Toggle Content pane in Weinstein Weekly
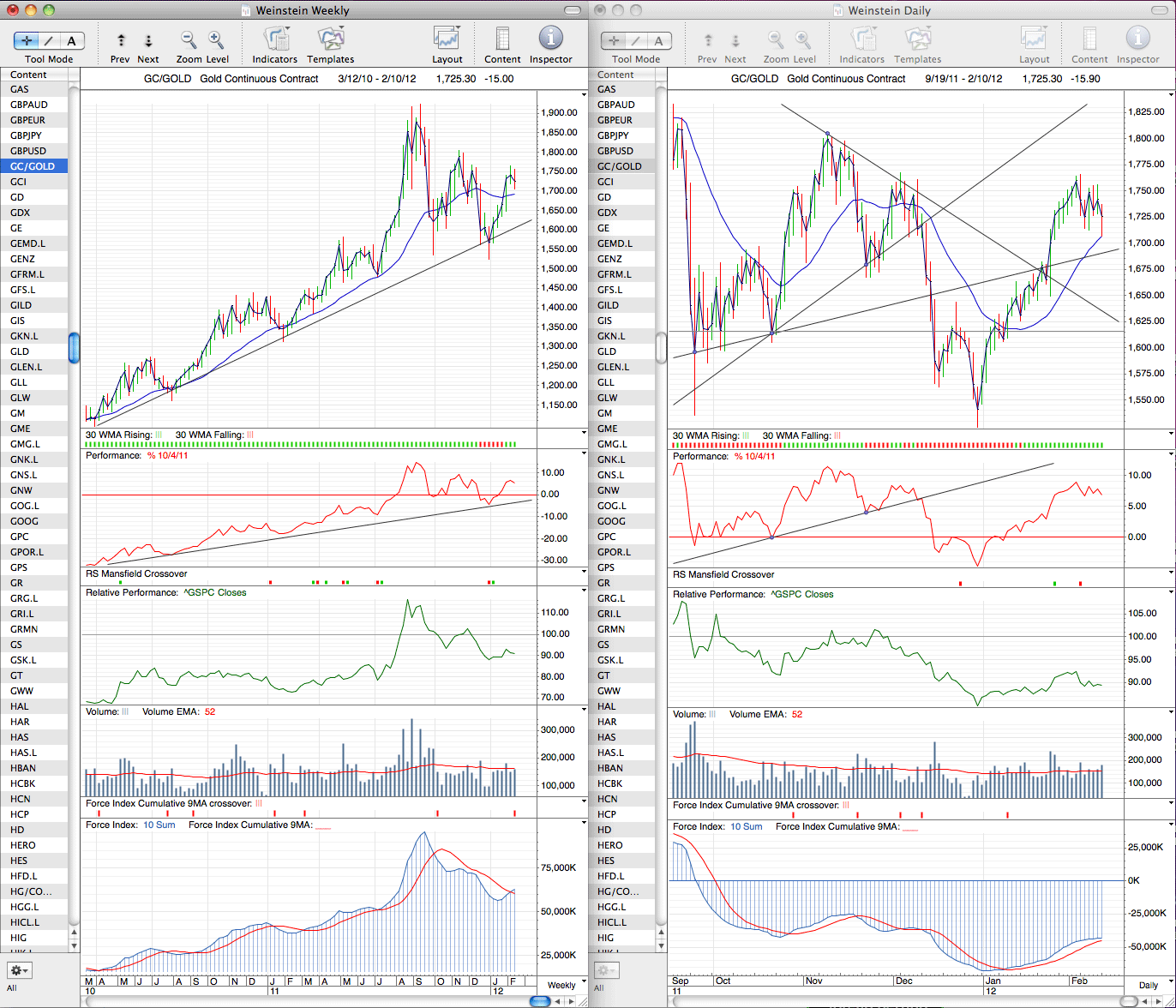 [502, 39]
